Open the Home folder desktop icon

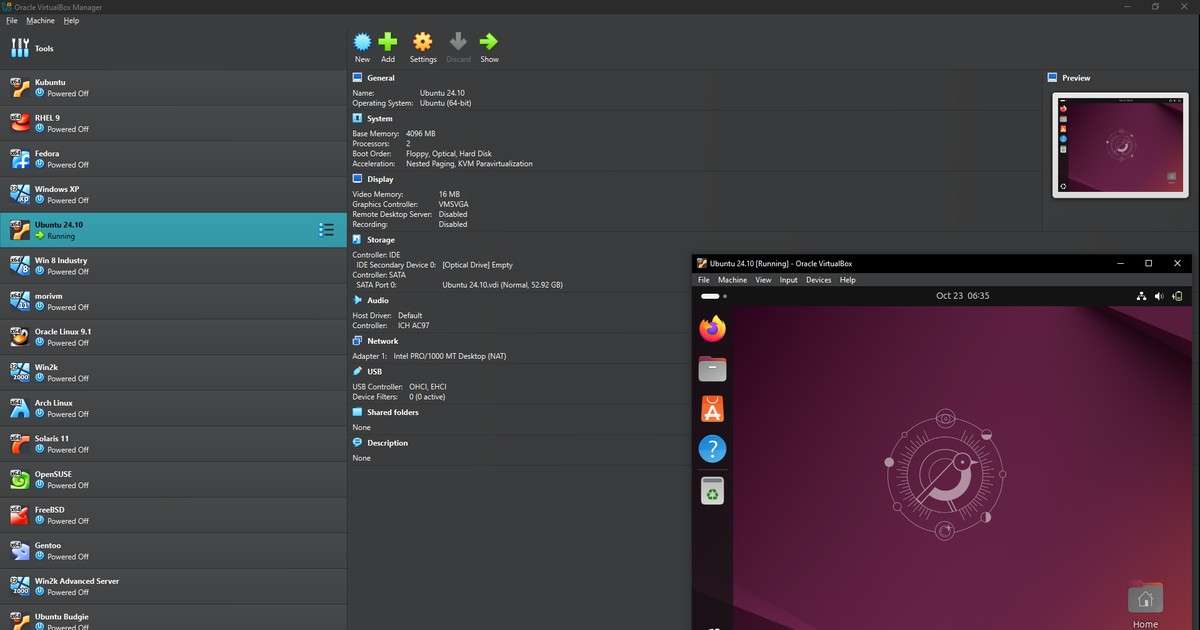tap(1145, 604)
